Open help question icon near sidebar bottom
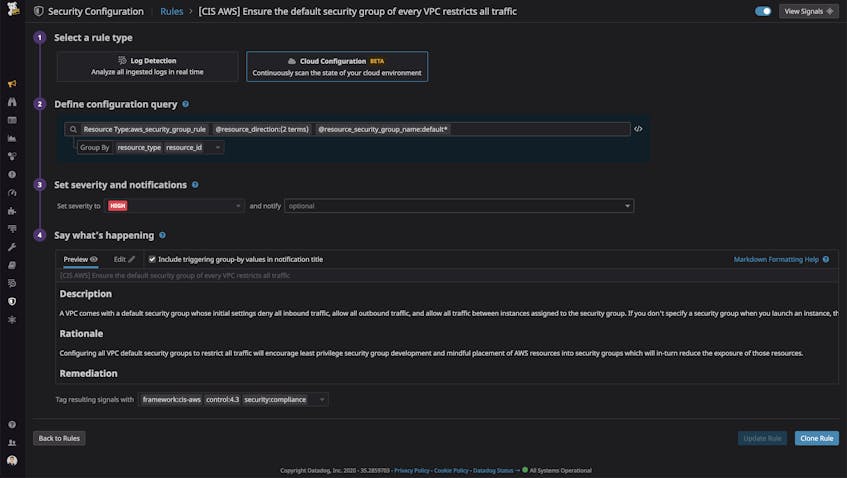The width and height of the screenshot is (847, 478). point(12,425)
